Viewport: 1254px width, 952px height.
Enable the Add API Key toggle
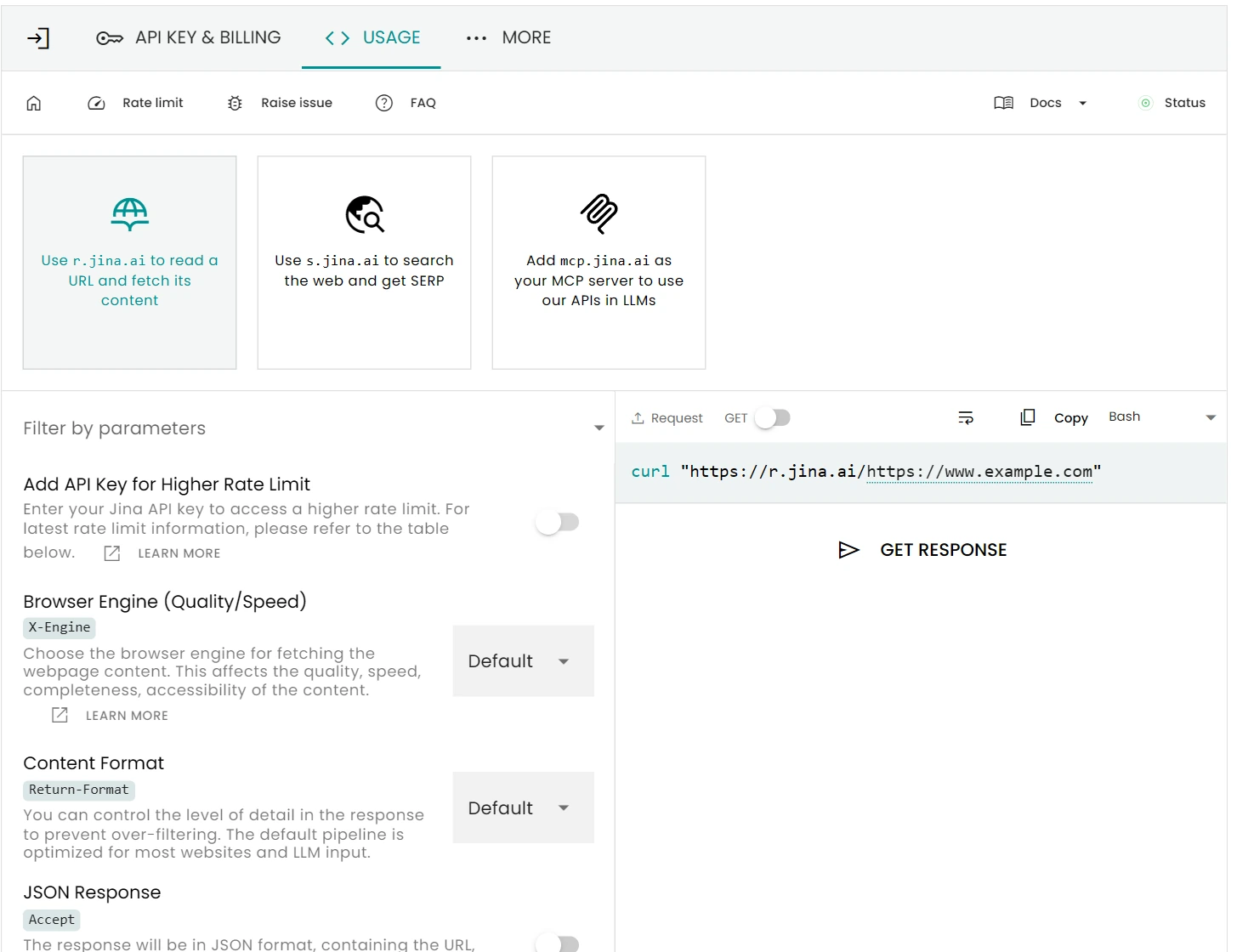click(x=558, y=522)
